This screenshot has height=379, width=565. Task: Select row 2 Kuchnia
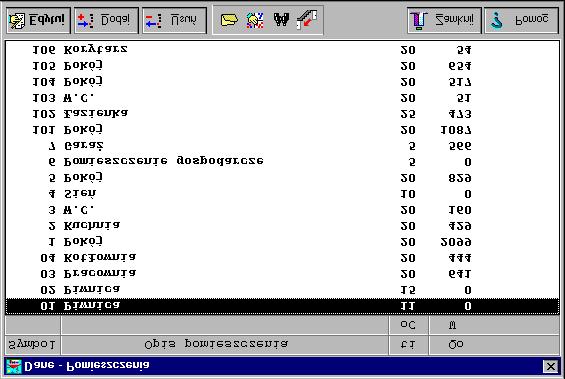pos(282,226)
